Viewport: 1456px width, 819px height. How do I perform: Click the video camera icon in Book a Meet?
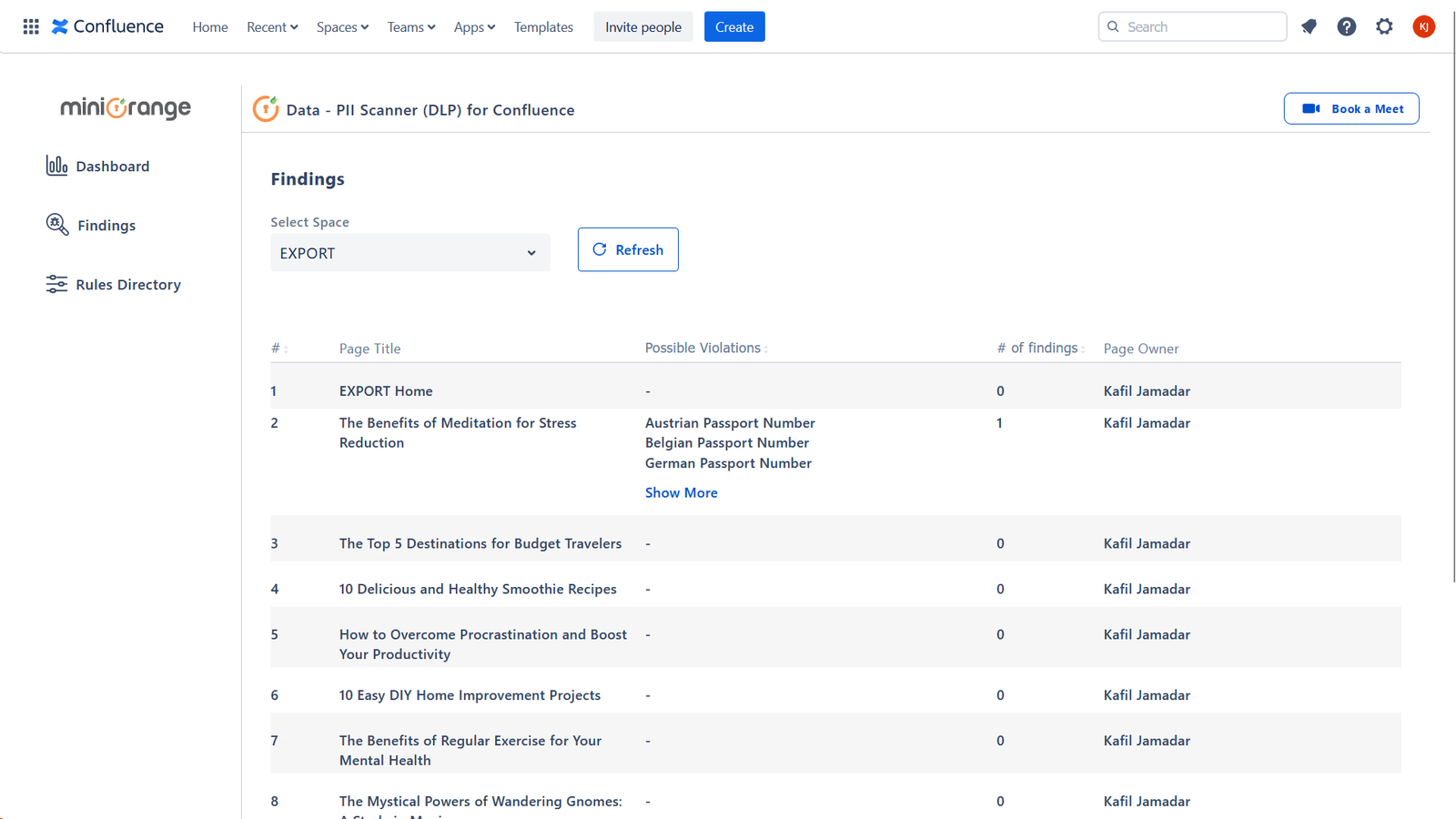point(1311,108)
